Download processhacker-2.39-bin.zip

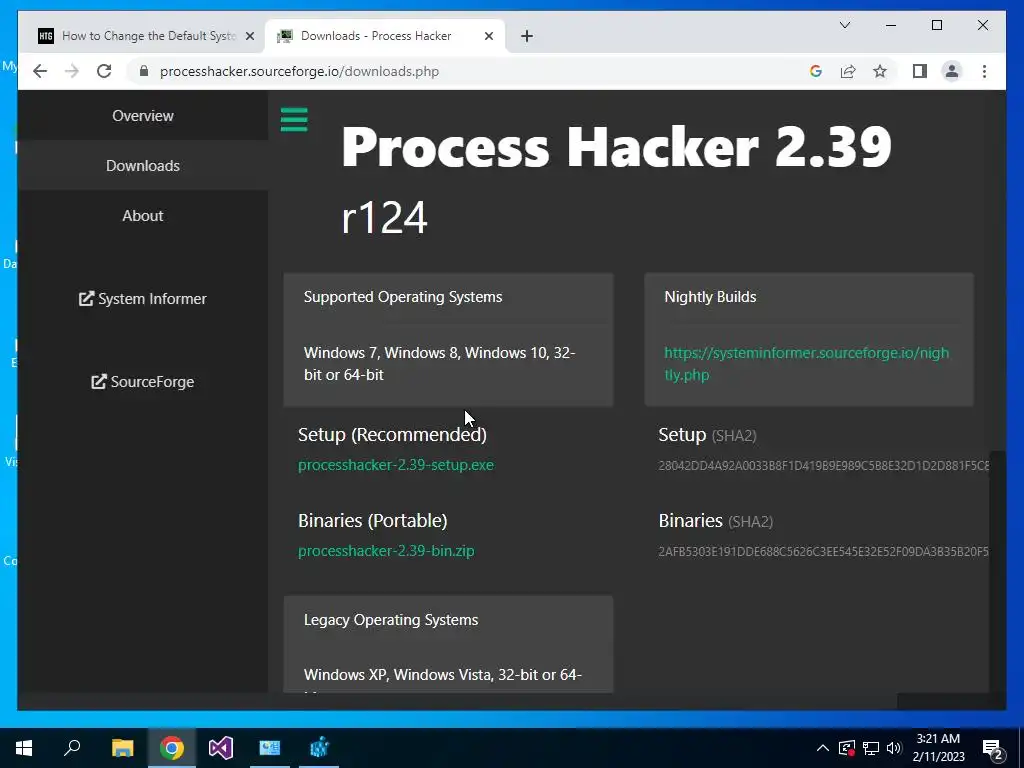[386, 551]
